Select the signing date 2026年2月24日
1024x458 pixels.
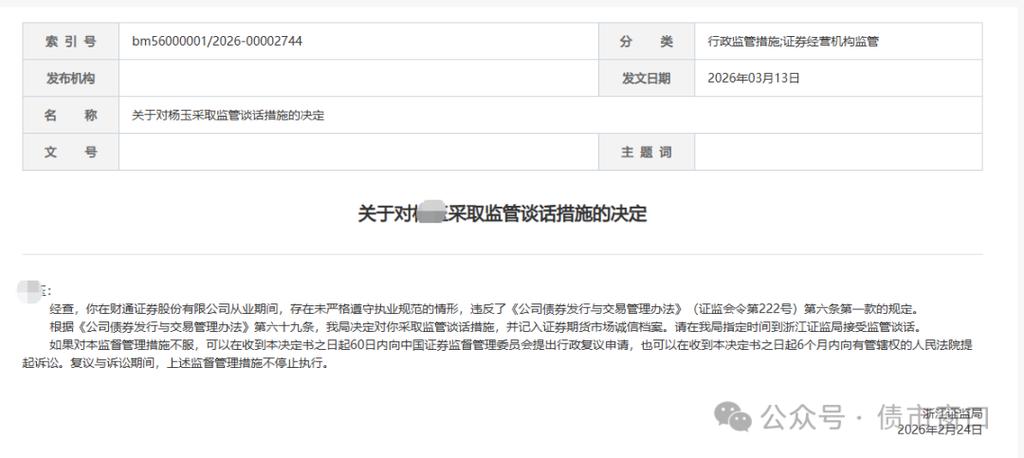[x=939, y=429]
